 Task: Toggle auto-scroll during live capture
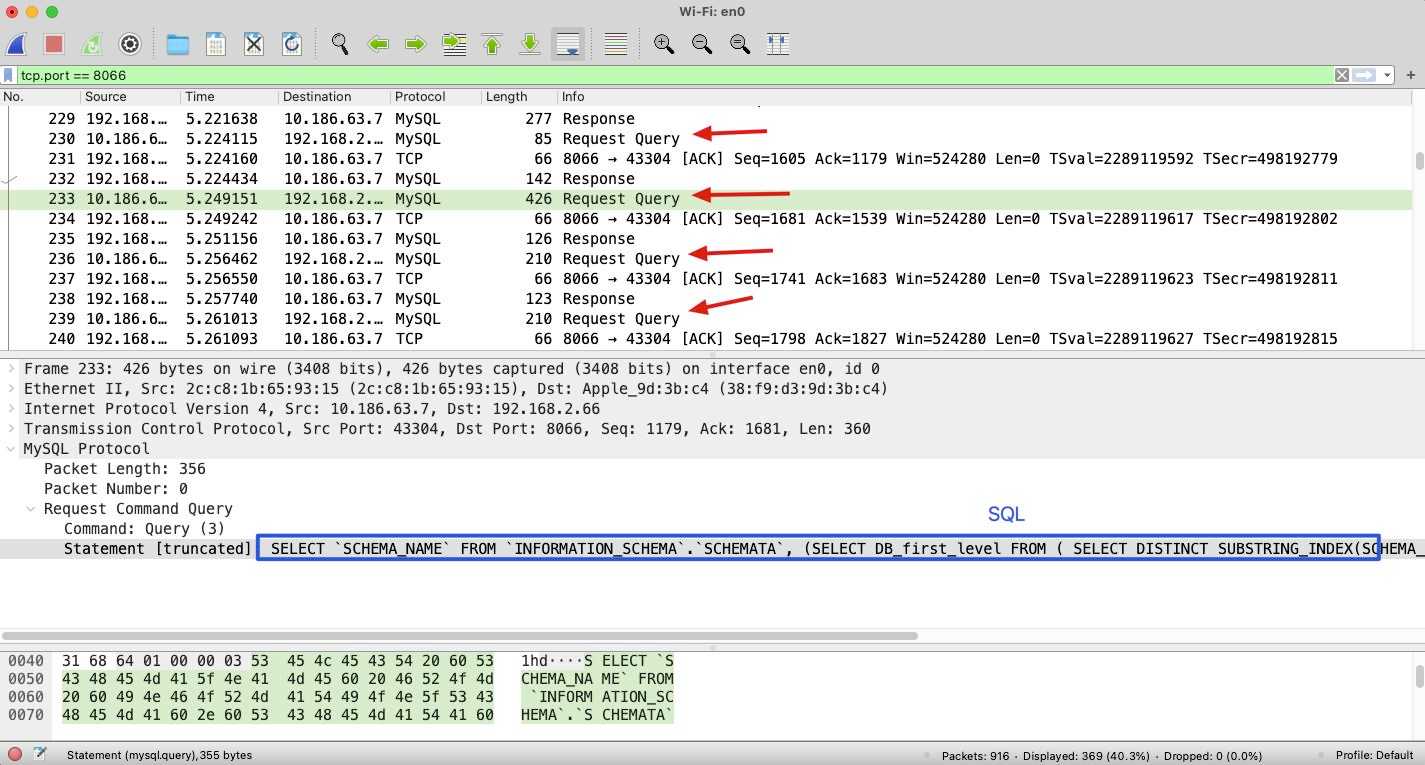pyautogui.click(x=568, y=44)
